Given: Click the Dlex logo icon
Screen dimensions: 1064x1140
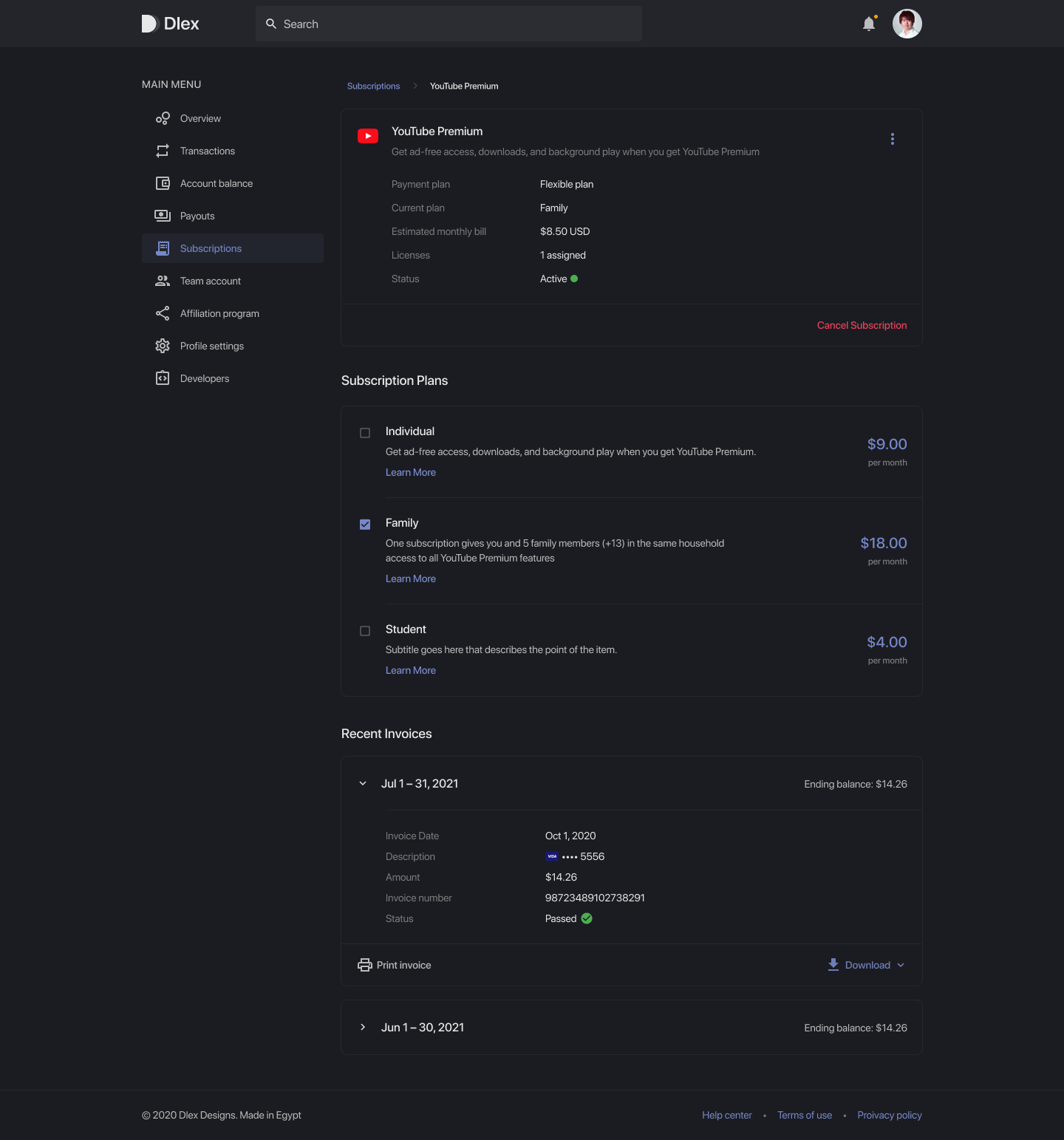Looking at the screenshot, I should click(150, 24).
